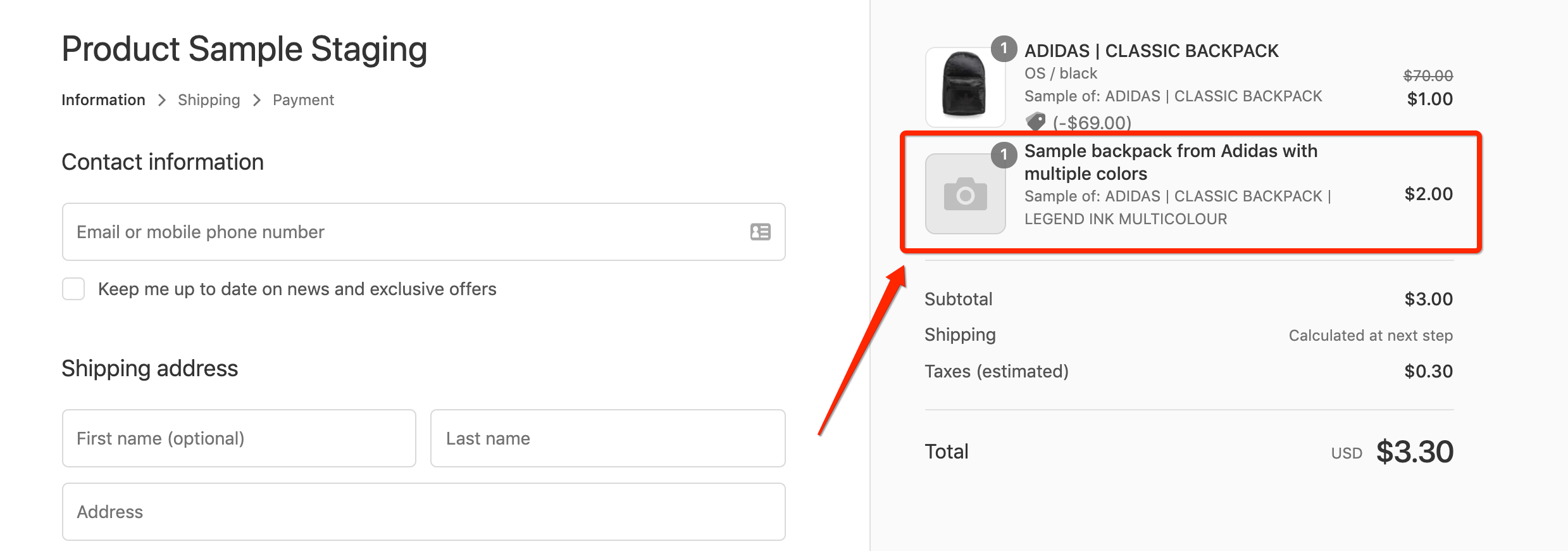Viewport: 1568px width, 551px height.
Task: Click chevron between Information and Shipping
Action: [x=162, y=100]
